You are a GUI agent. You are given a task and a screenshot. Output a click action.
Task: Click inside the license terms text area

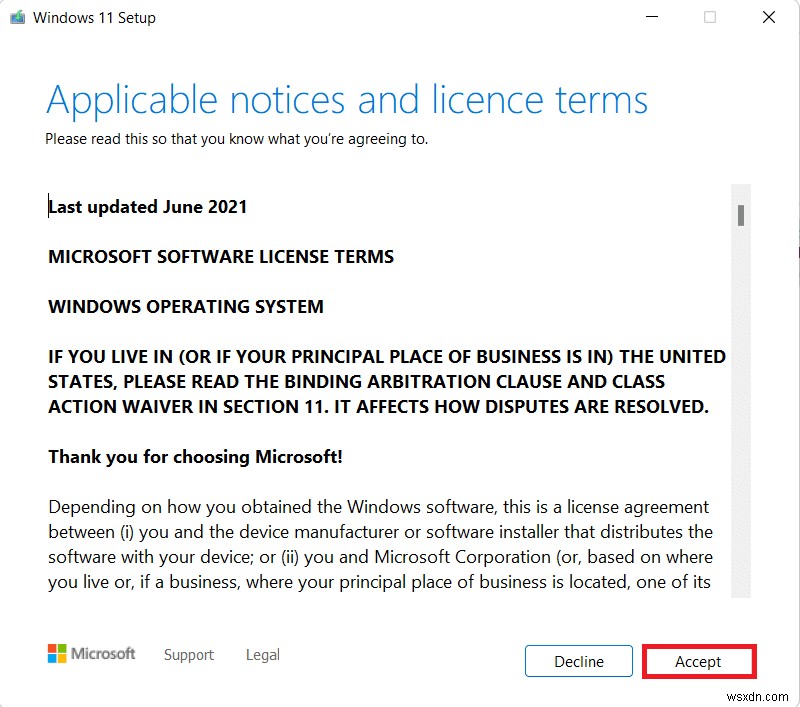(x=390, y=400)
